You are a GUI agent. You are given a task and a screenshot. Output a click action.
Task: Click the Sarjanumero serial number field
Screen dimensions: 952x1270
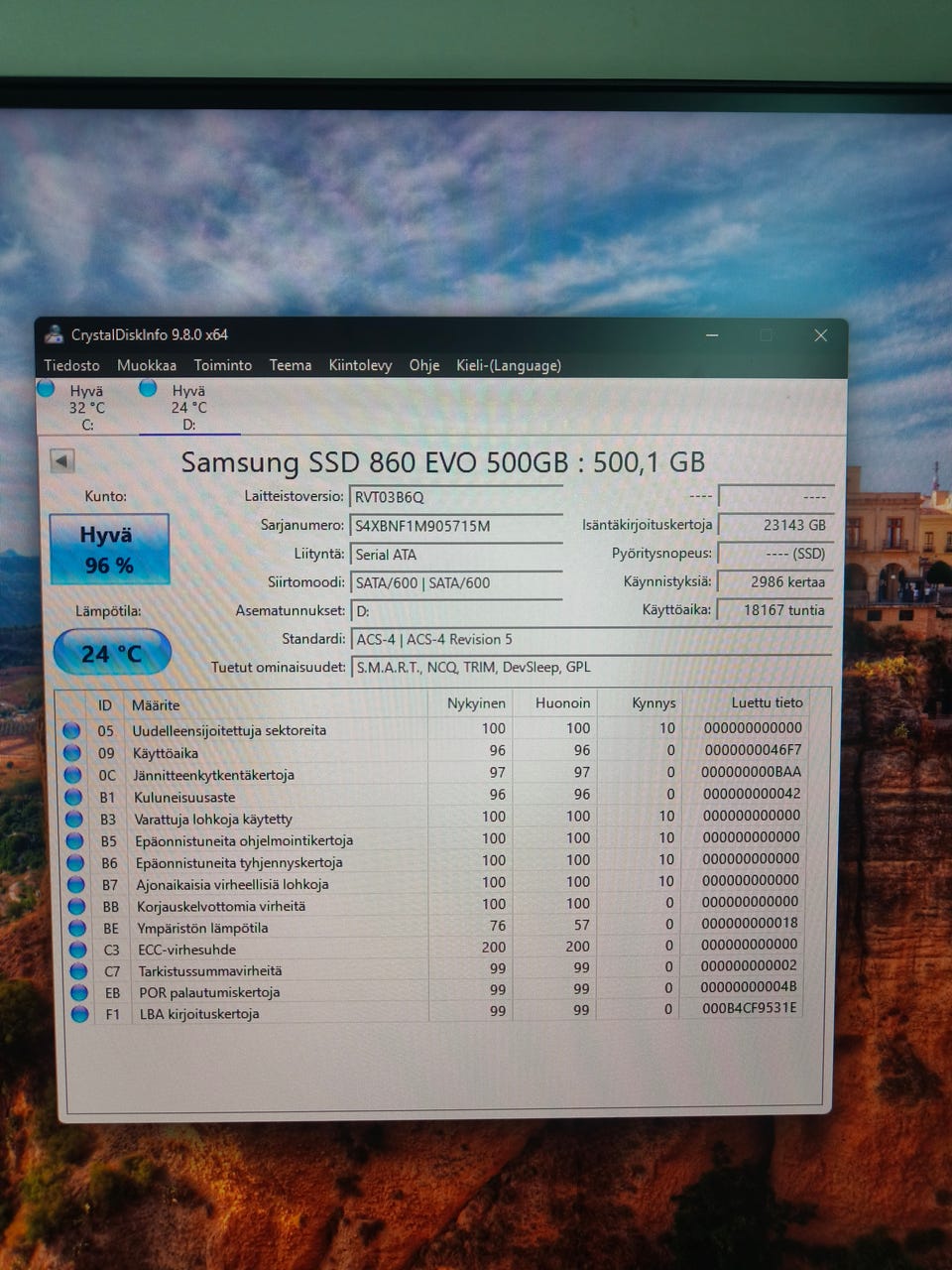tap(456, 526)
